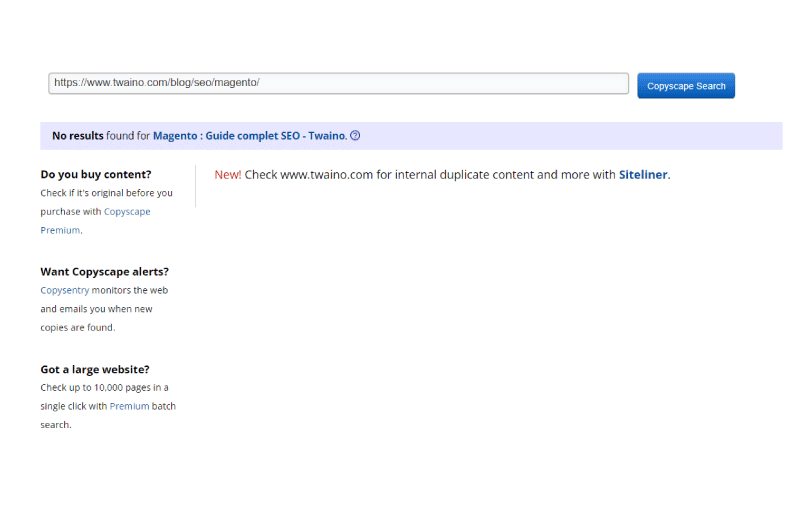Click the "found for" text in the banner
Screen dimensions: 800x530
(x=129, y=136)
